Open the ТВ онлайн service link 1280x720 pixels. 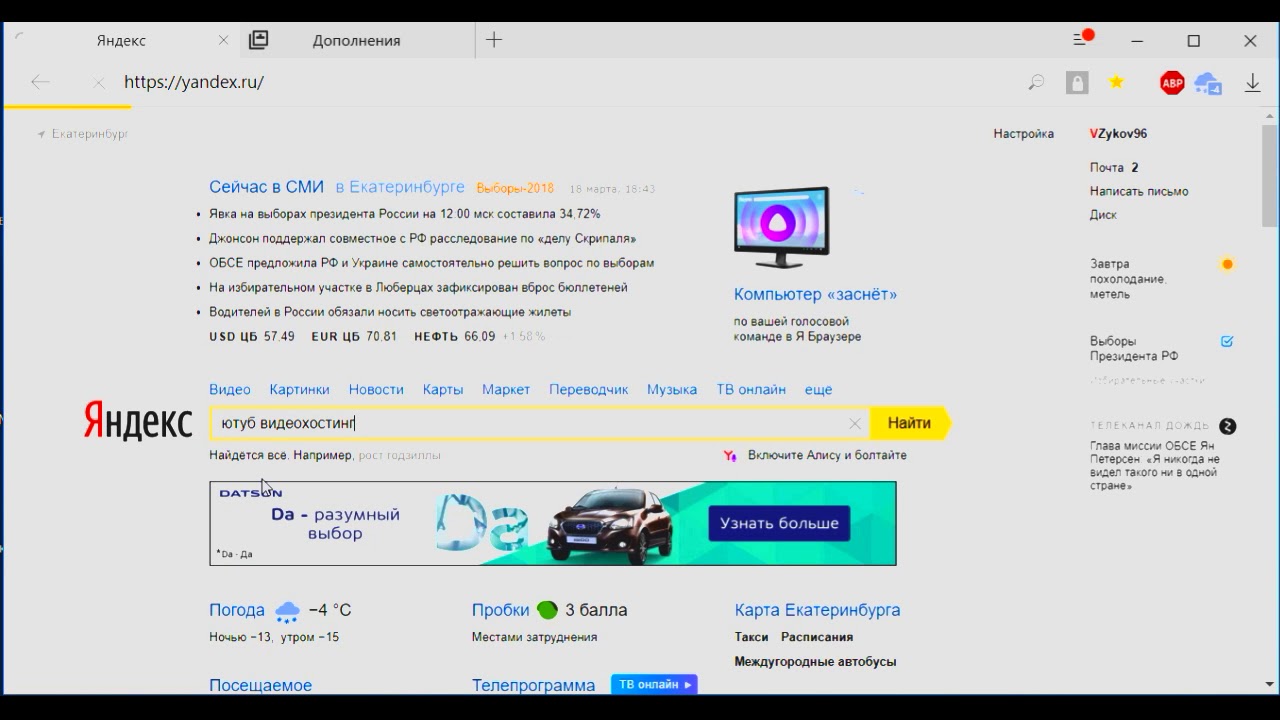click(751, 389)
